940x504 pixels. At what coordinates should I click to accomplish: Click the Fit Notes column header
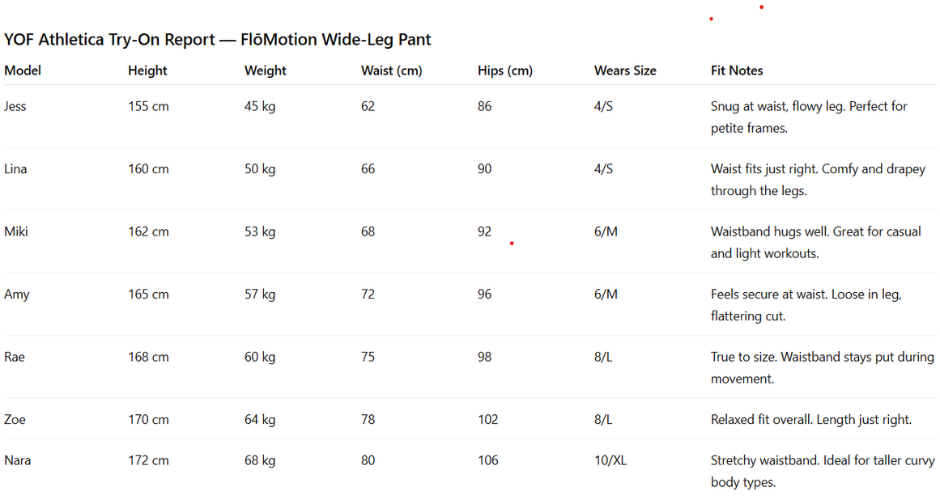click(737, 71)
